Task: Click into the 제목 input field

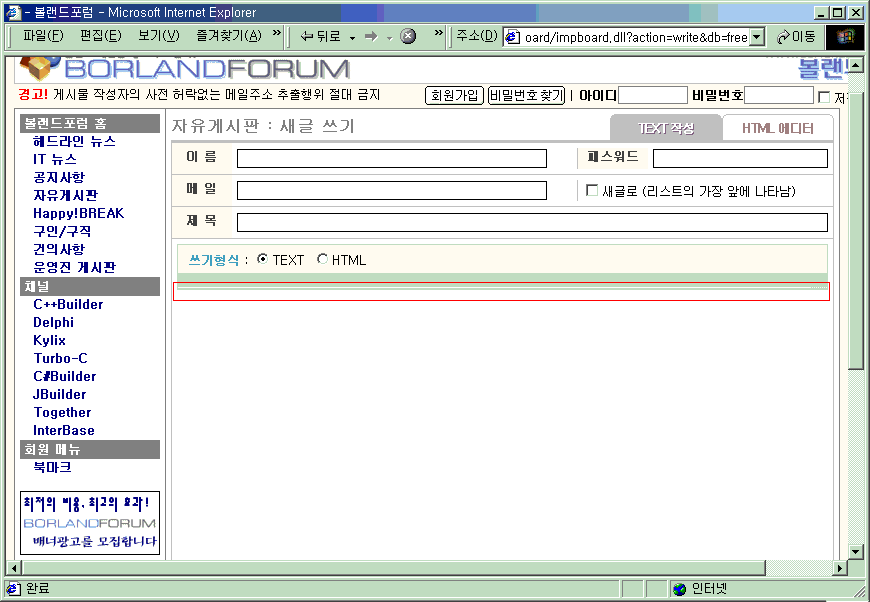Action: coord(532,222)
